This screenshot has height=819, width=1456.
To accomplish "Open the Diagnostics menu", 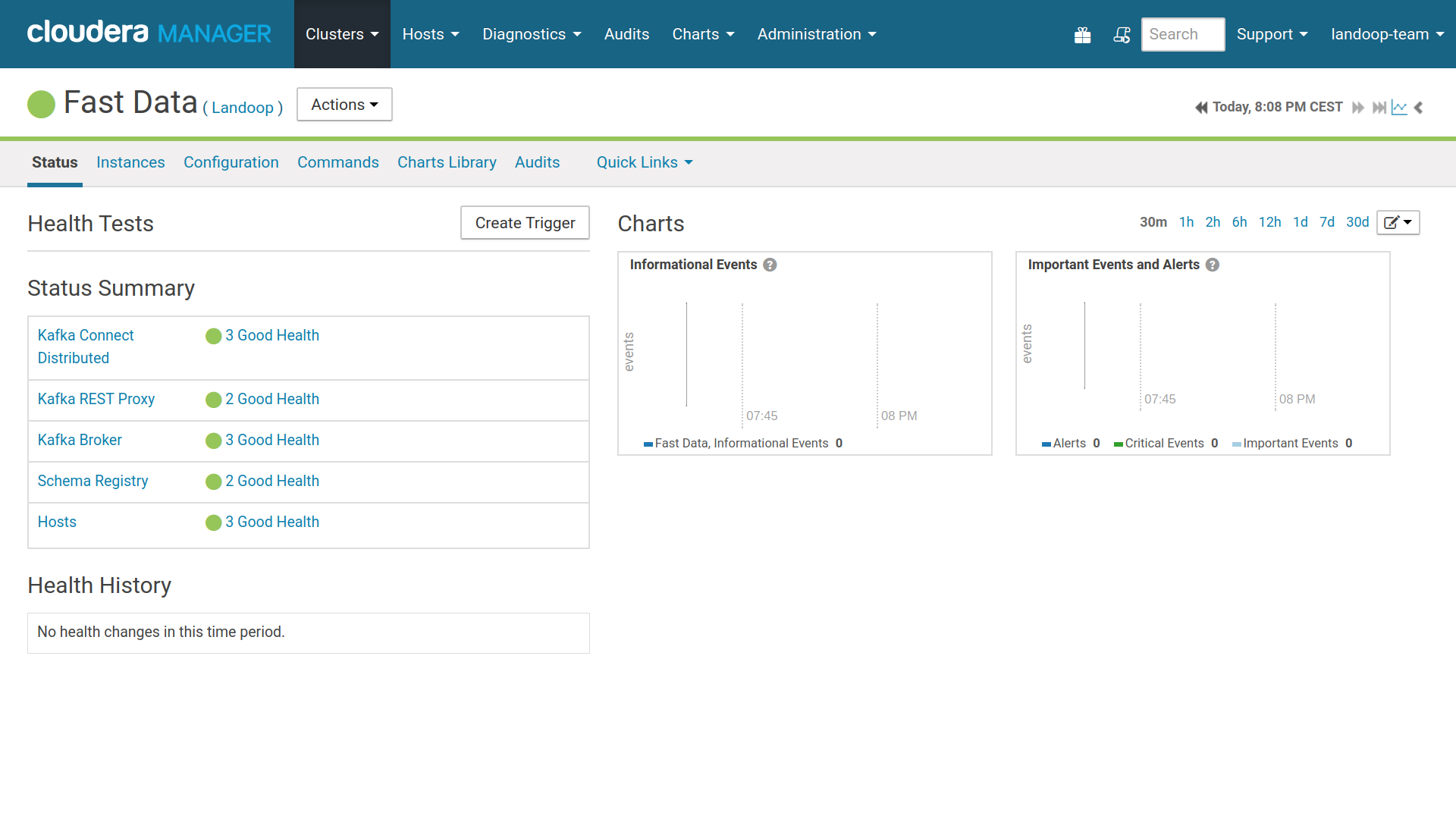I will pos(532,34).
